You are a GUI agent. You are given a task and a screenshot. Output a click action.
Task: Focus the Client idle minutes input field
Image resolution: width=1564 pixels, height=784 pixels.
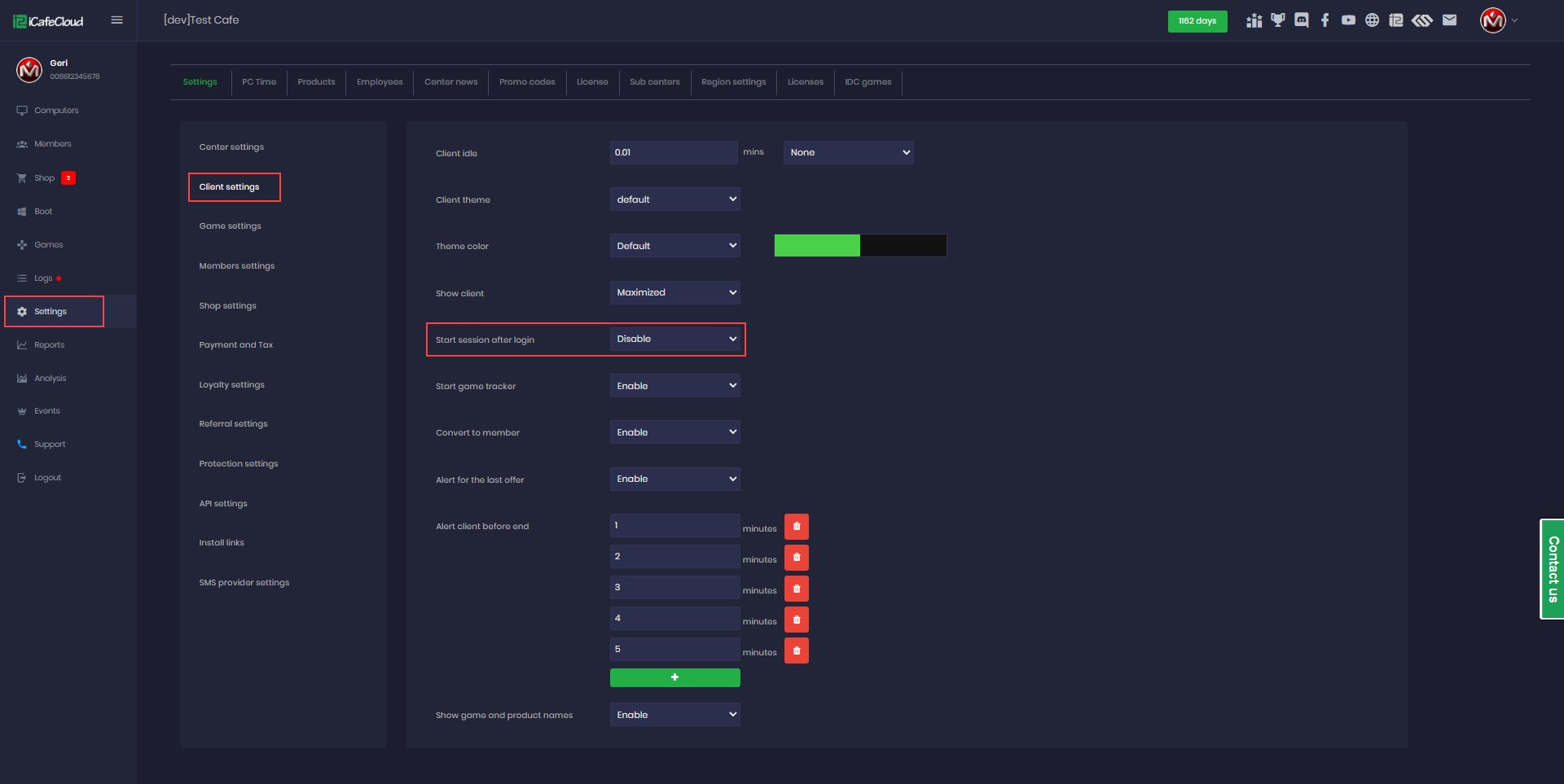coord(673,153)
